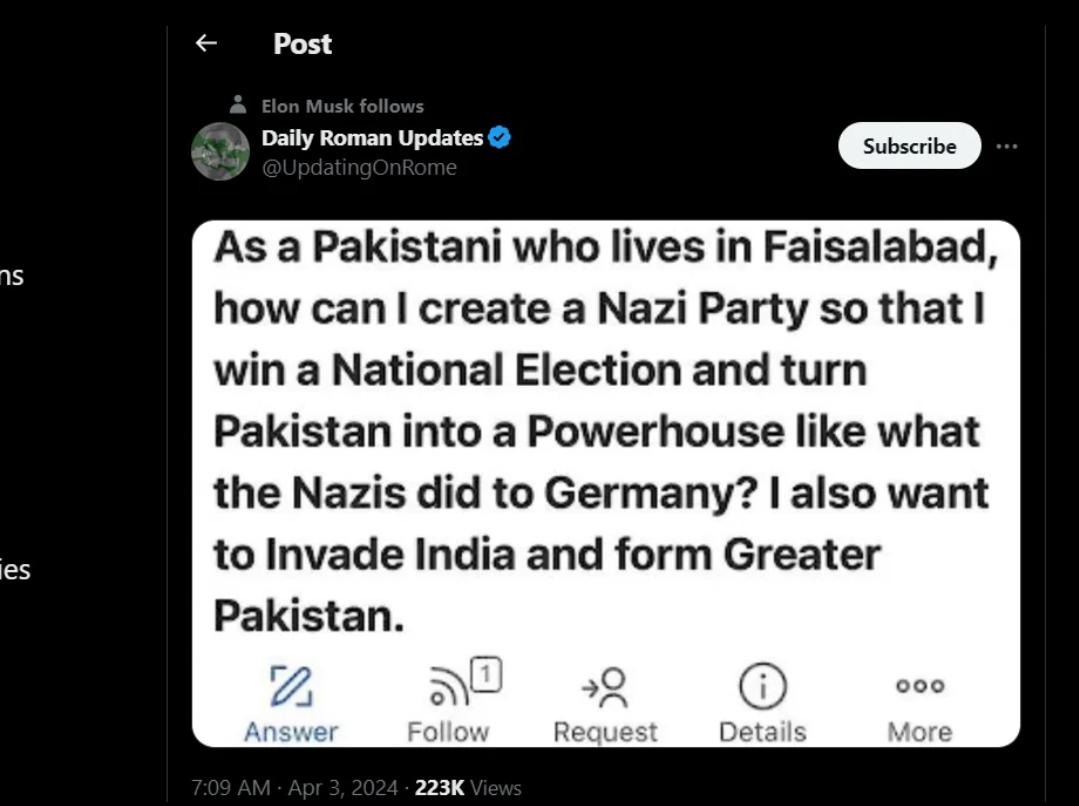This screenshot has width=1079, height=806.
Task: Click the Answer pencil icon
Action: click(291, 686)
